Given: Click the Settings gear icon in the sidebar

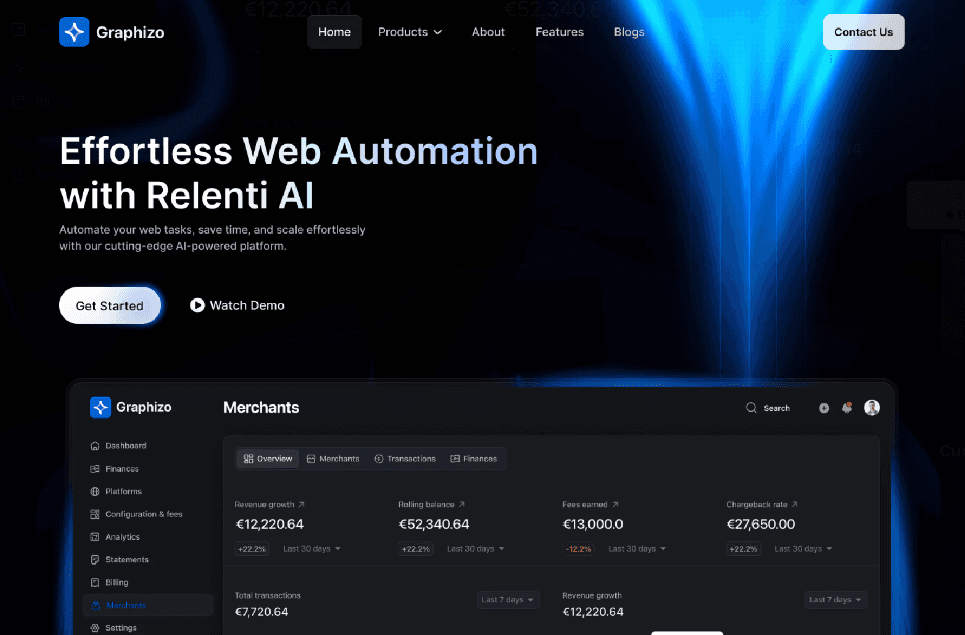Looking at the screenshot, I should tap(95, 628).
